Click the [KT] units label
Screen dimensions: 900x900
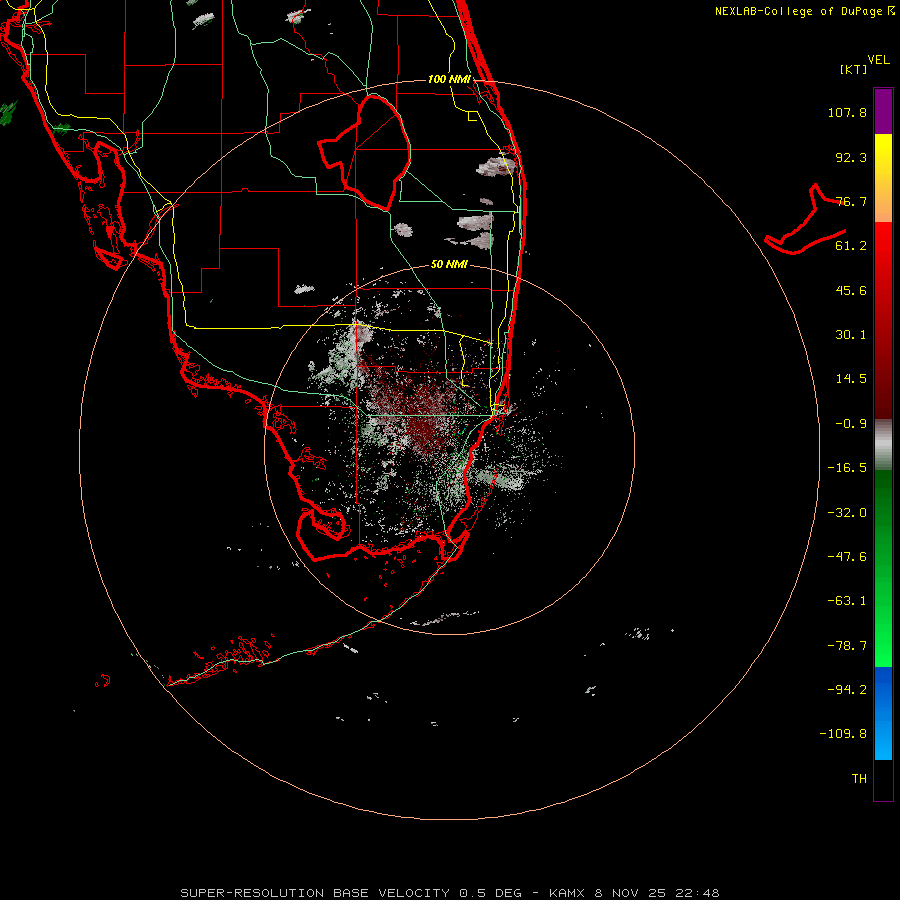point(854,69)
